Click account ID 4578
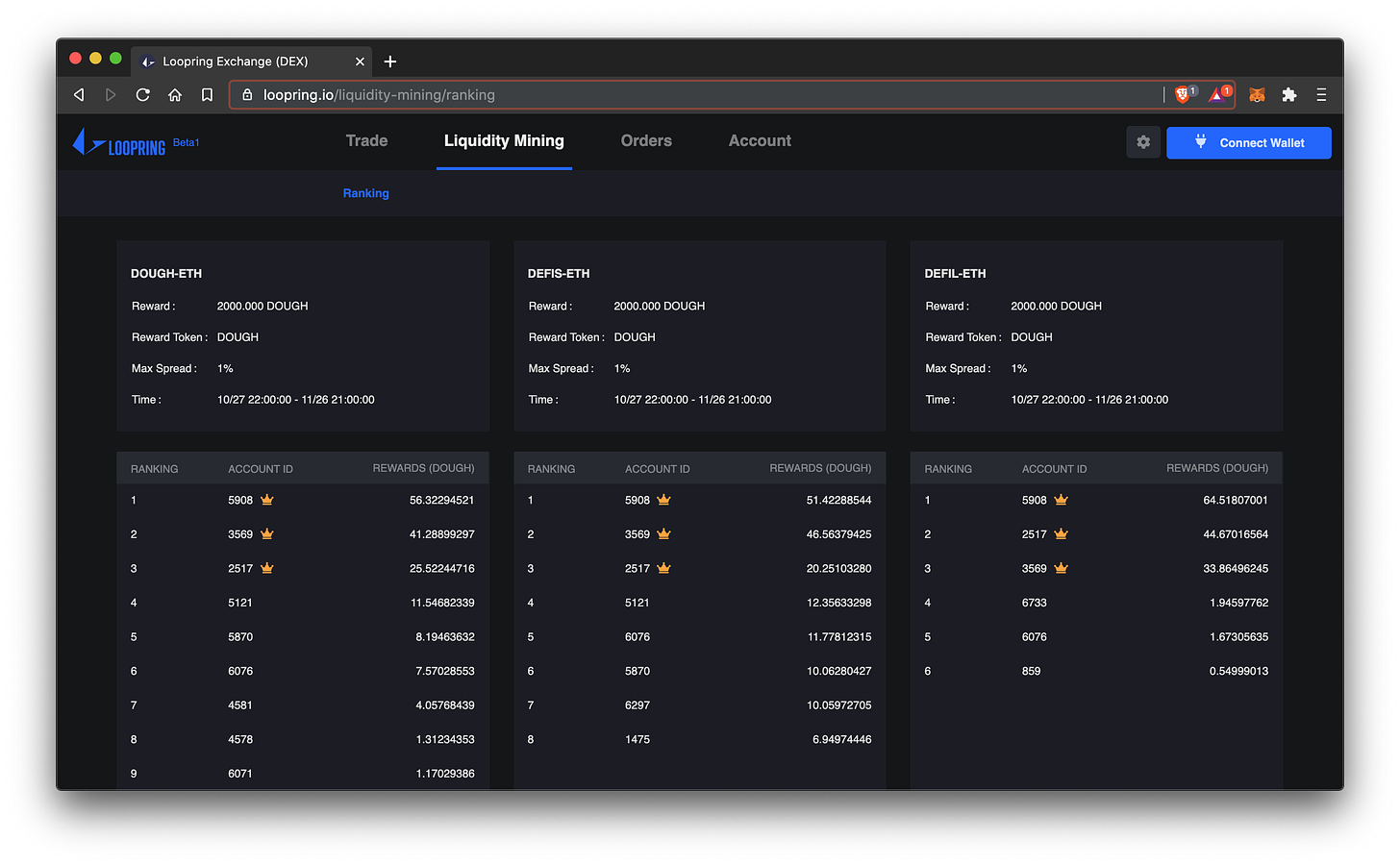The height and width of the screenshot is (865, 1400). 240,739
